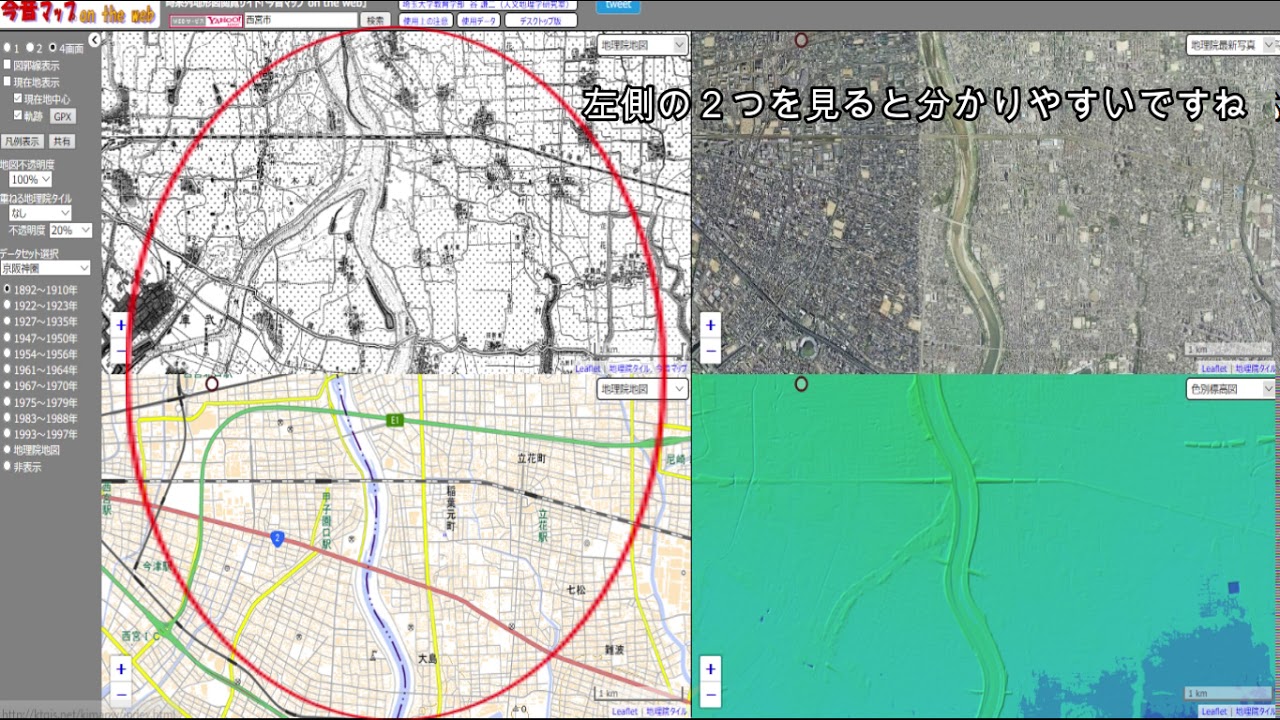This screenshot has height=720, width=1280.
Task: Select the 1961～1964年 map period
Action: click(x=8, y=370)
